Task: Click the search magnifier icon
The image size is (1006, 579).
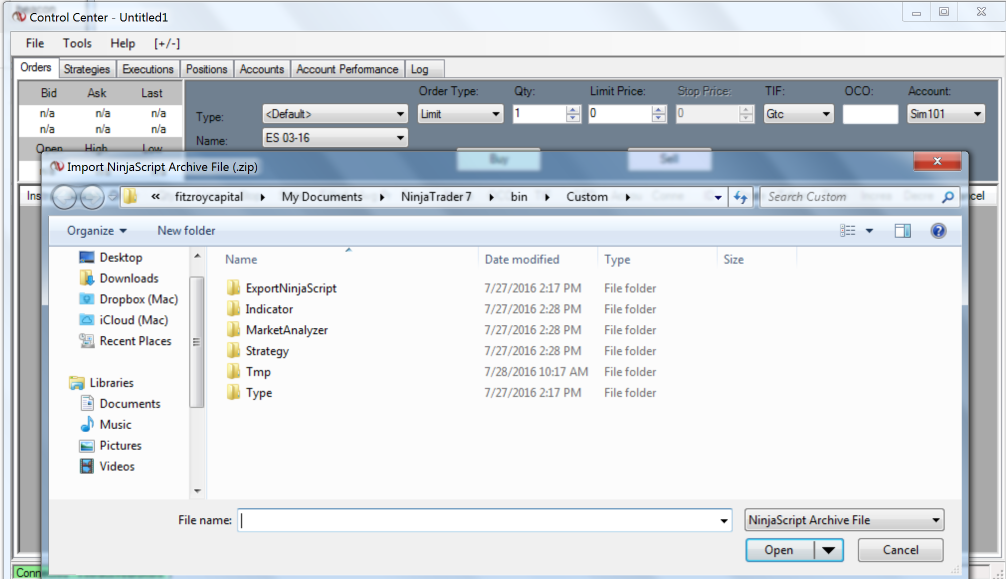Action: 947,197
